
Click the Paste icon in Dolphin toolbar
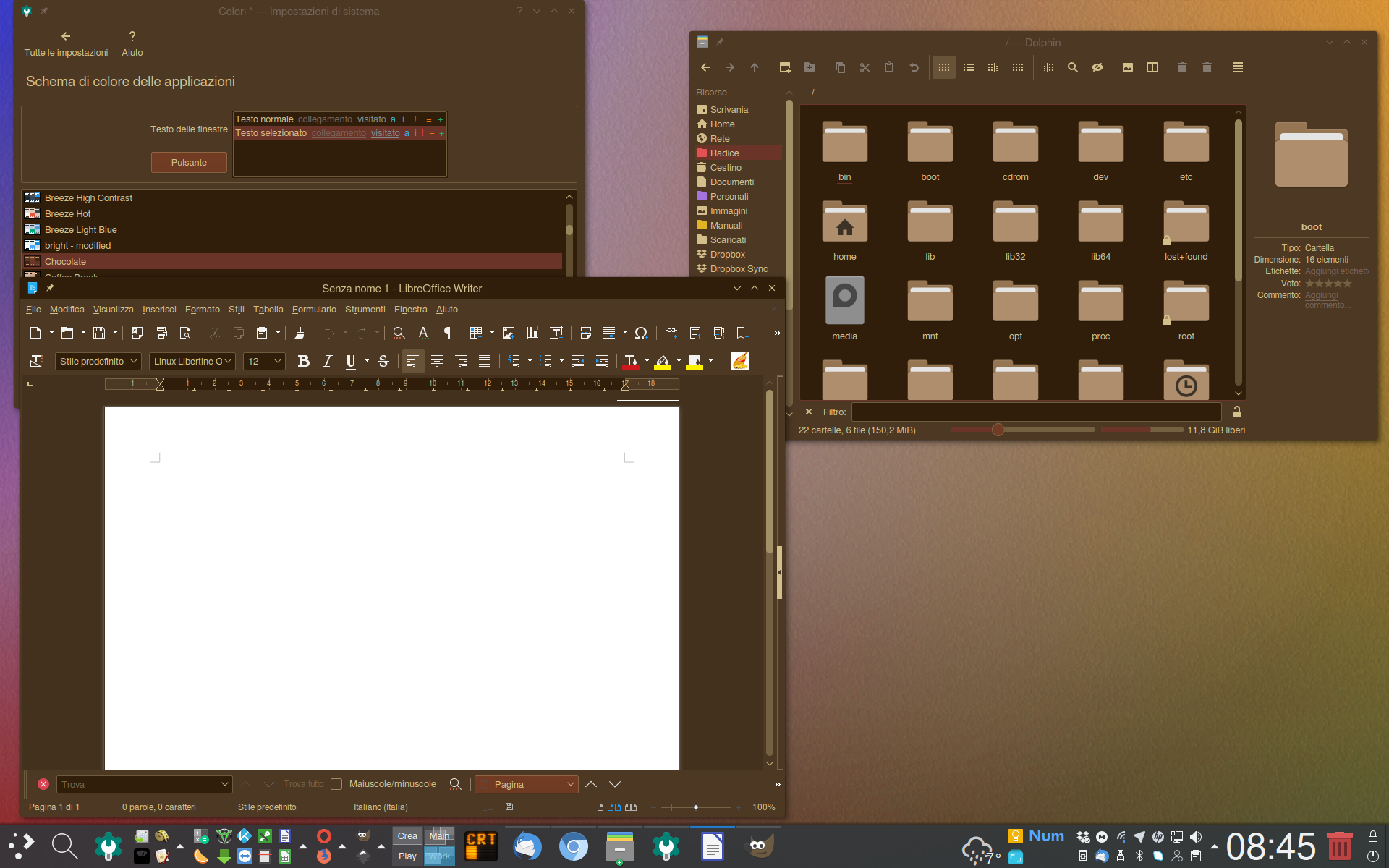pos(889,67)
